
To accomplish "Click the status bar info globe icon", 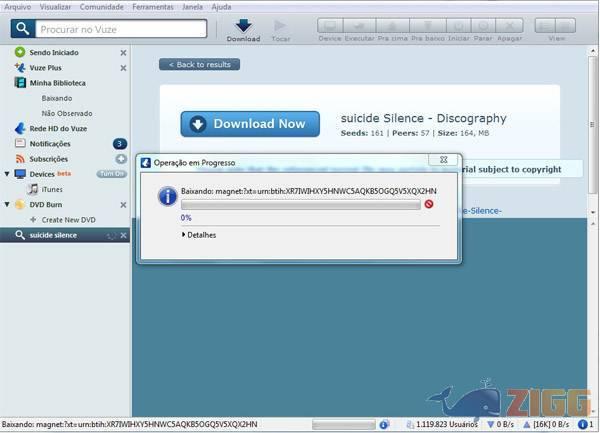I will (x=384, y=424).
